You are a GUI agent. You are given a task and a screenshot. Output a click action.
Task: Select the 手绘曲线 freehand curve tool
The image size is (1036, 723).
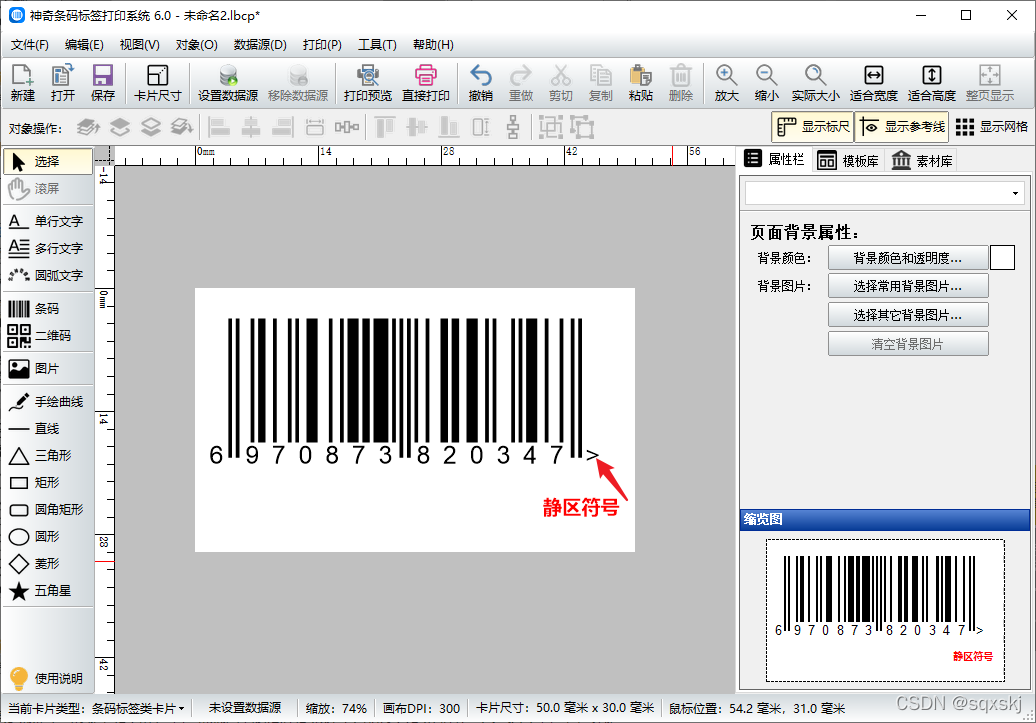48,401
